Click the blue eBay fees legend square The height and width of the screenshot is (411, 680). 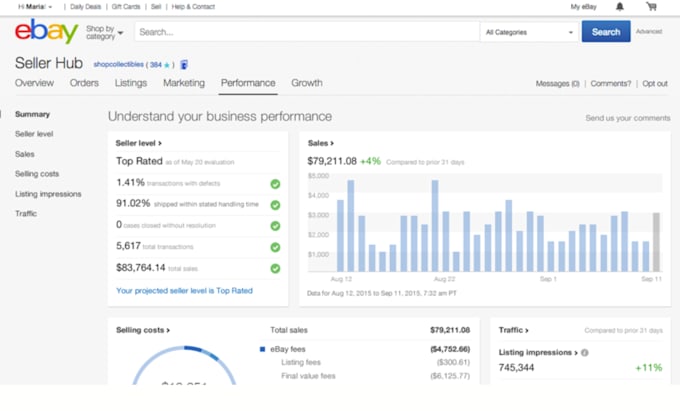click(x=262, y=349)
